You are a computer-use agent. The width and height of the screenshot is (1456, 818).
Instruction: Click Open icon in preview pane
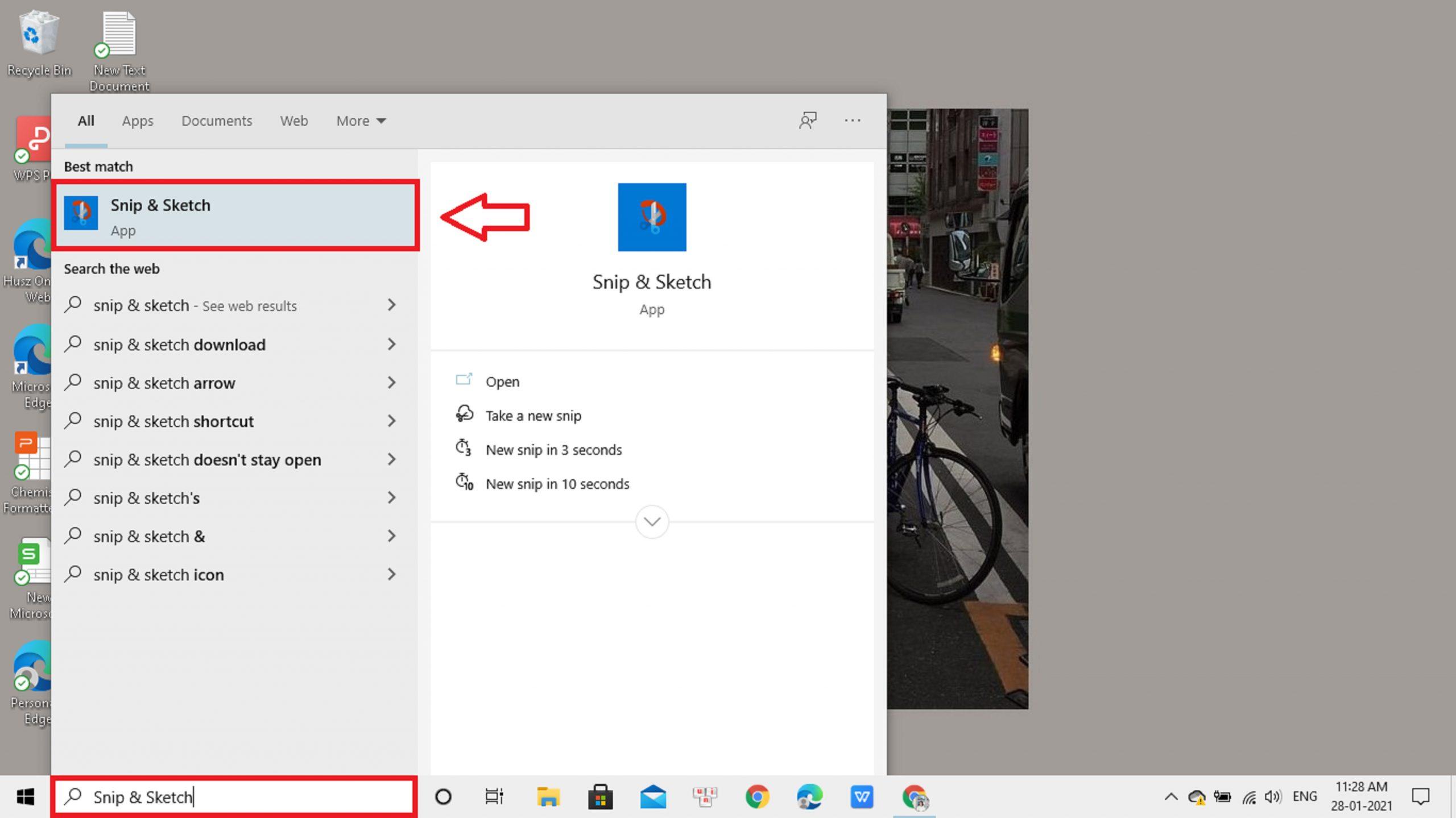(464, 380)
